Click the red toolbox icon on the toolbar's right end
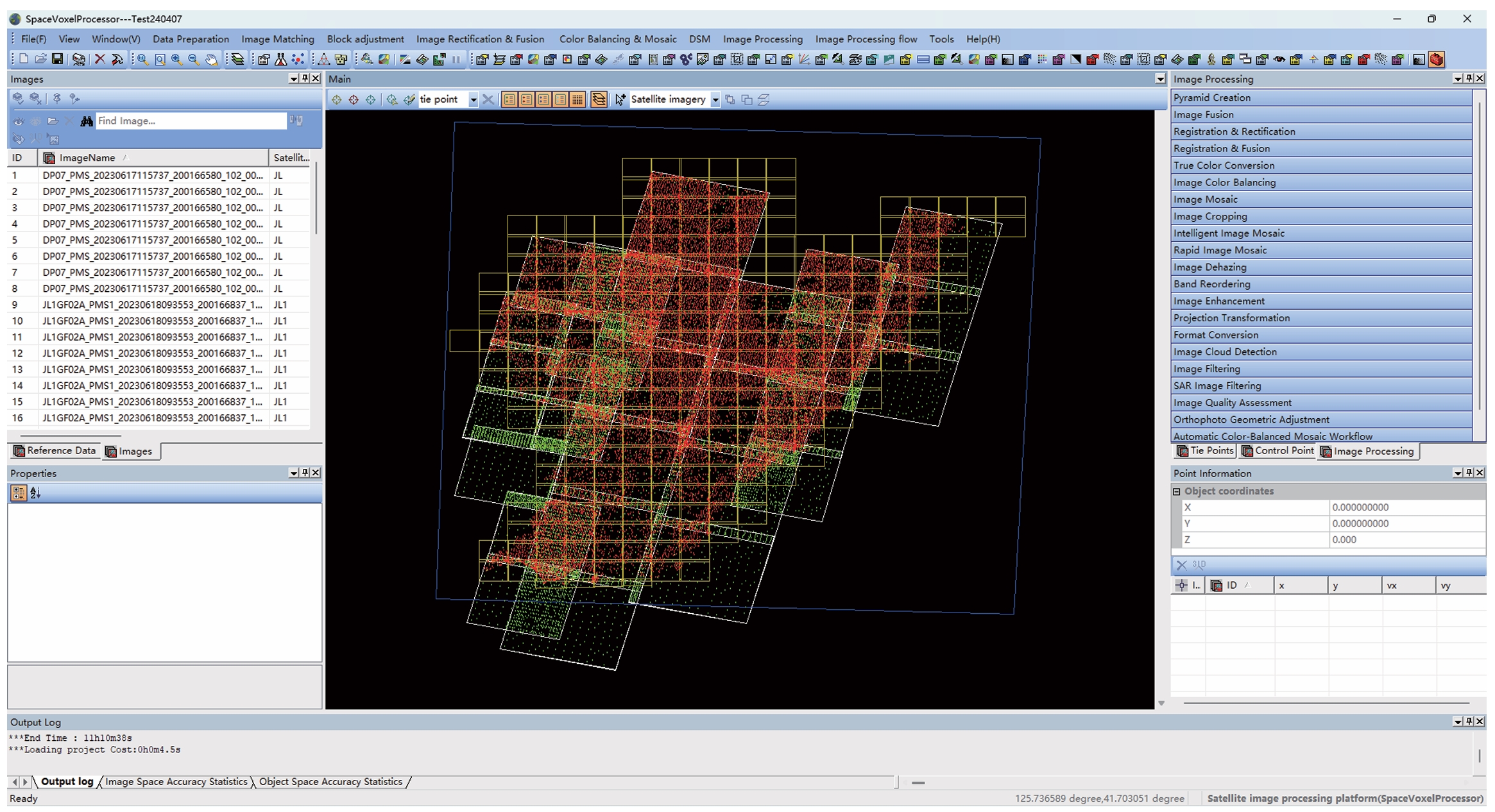Image resolution: width=1495 pixels, height=812 pixels. [x=1437, y=60]
